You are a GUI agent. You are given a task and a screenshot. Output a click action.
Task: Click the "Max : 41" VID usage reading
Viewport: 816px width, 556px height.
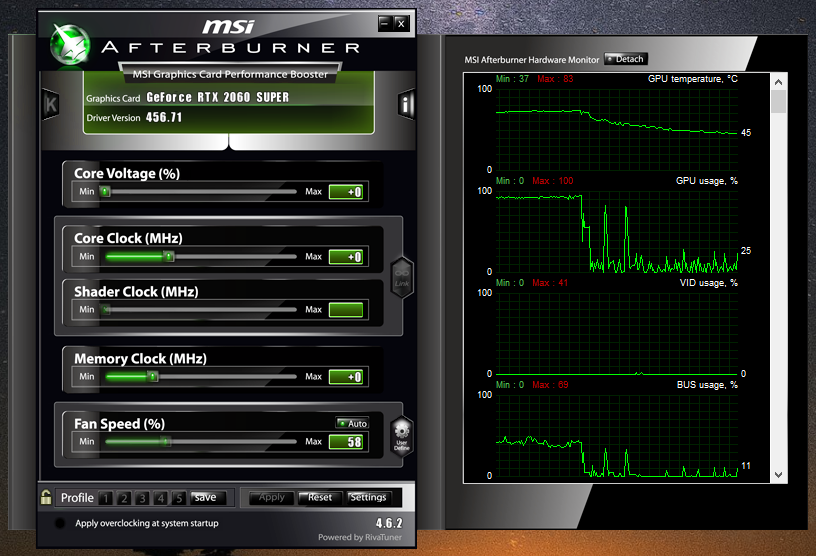(x=550, y=283)
